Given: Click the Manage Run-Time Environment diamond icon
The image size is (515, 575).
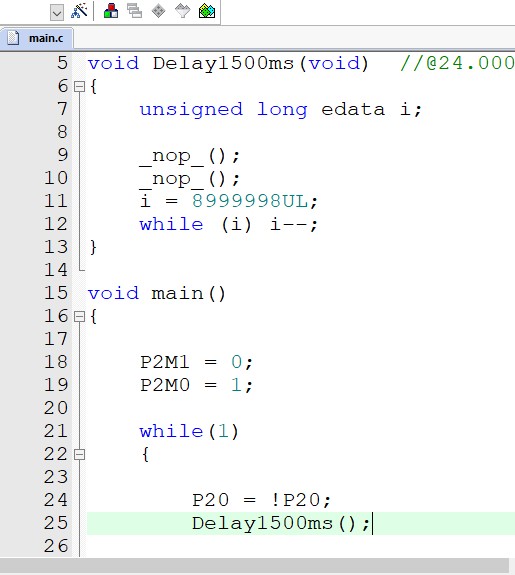Looking at the screenshot, I should pos(158,11).
